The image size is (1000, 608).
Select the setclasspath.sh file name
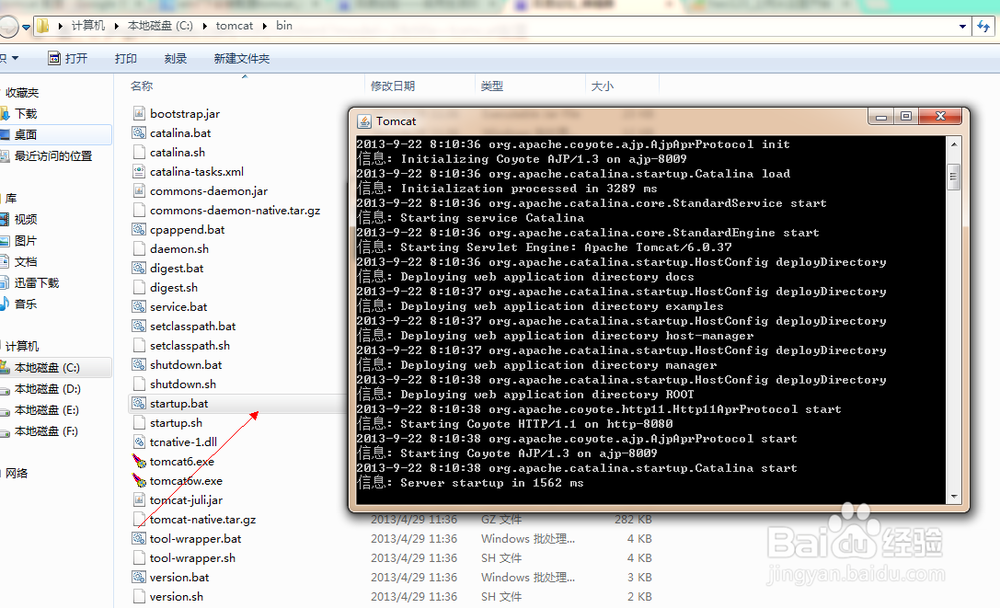point(190,346)
